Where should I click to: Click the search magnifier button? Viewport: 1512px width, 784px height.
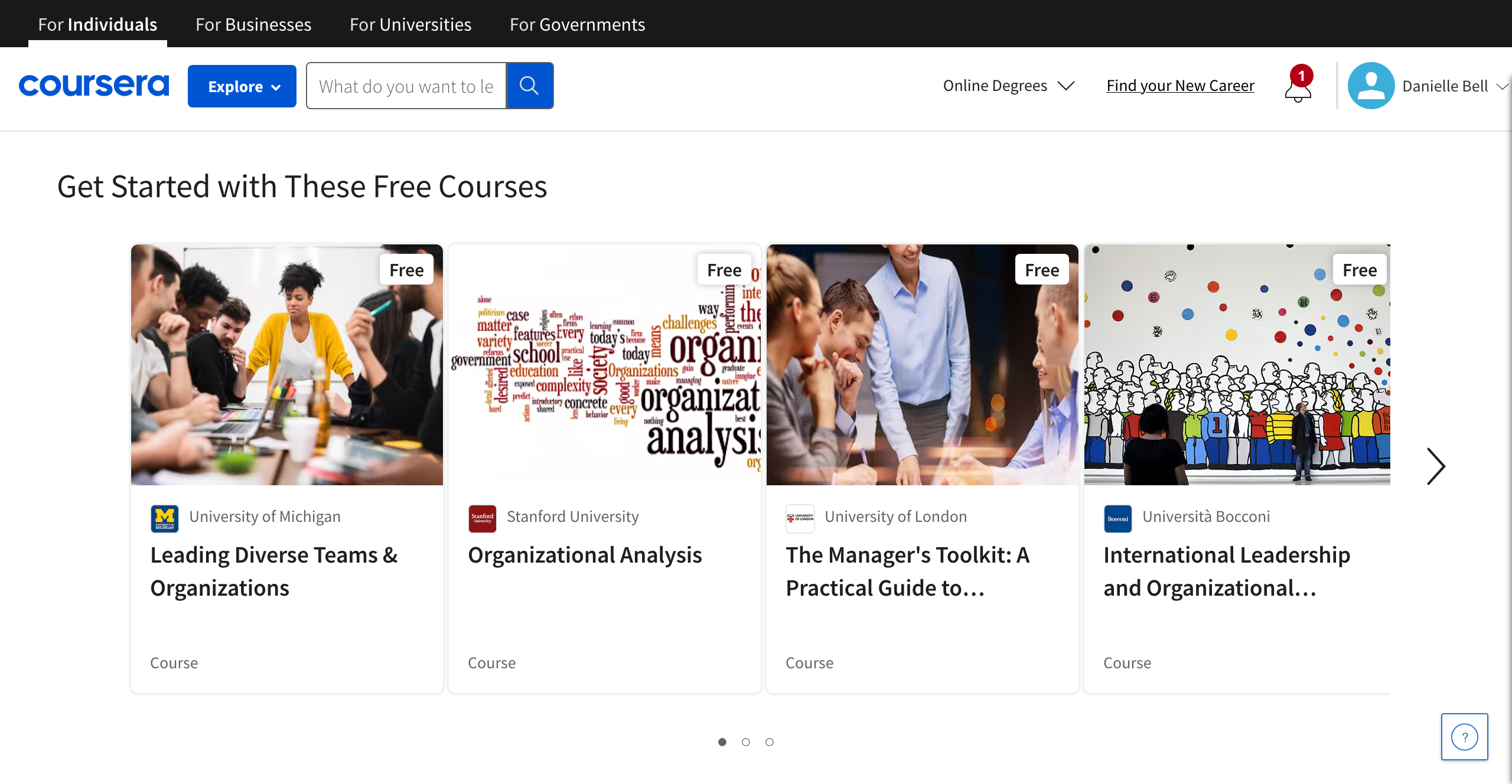click(x=529, y=86)
